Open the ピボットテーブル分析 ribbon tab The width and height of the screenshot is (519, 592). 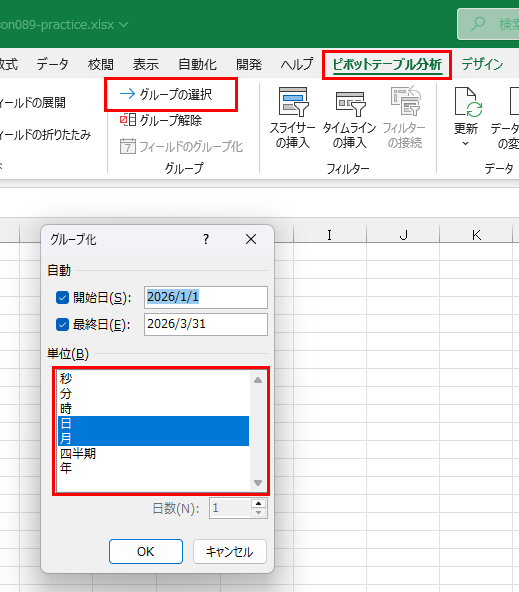coord(387,65)
